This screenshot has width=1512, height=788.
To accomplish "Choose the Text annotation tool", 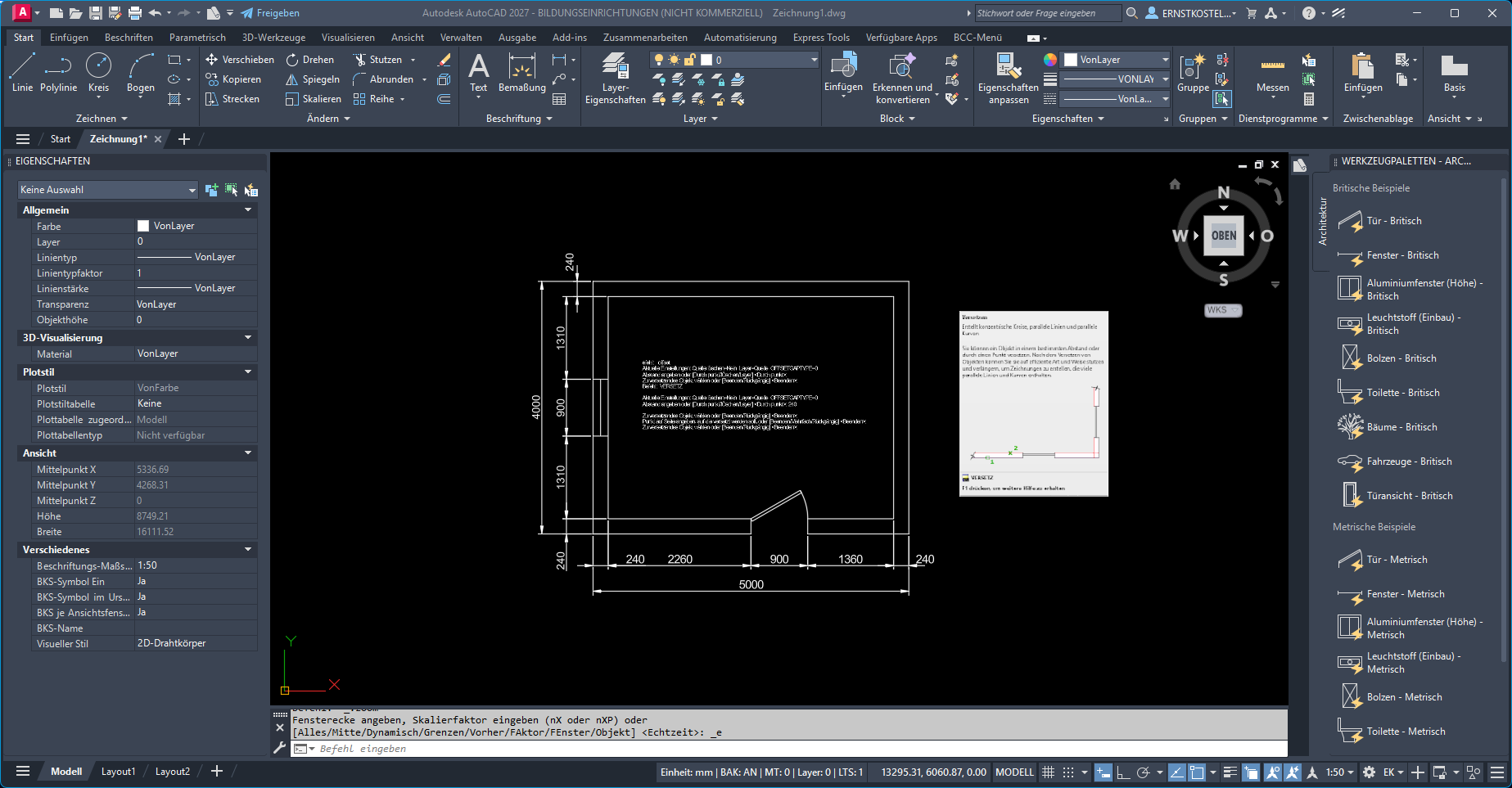I will coord(478,73).
